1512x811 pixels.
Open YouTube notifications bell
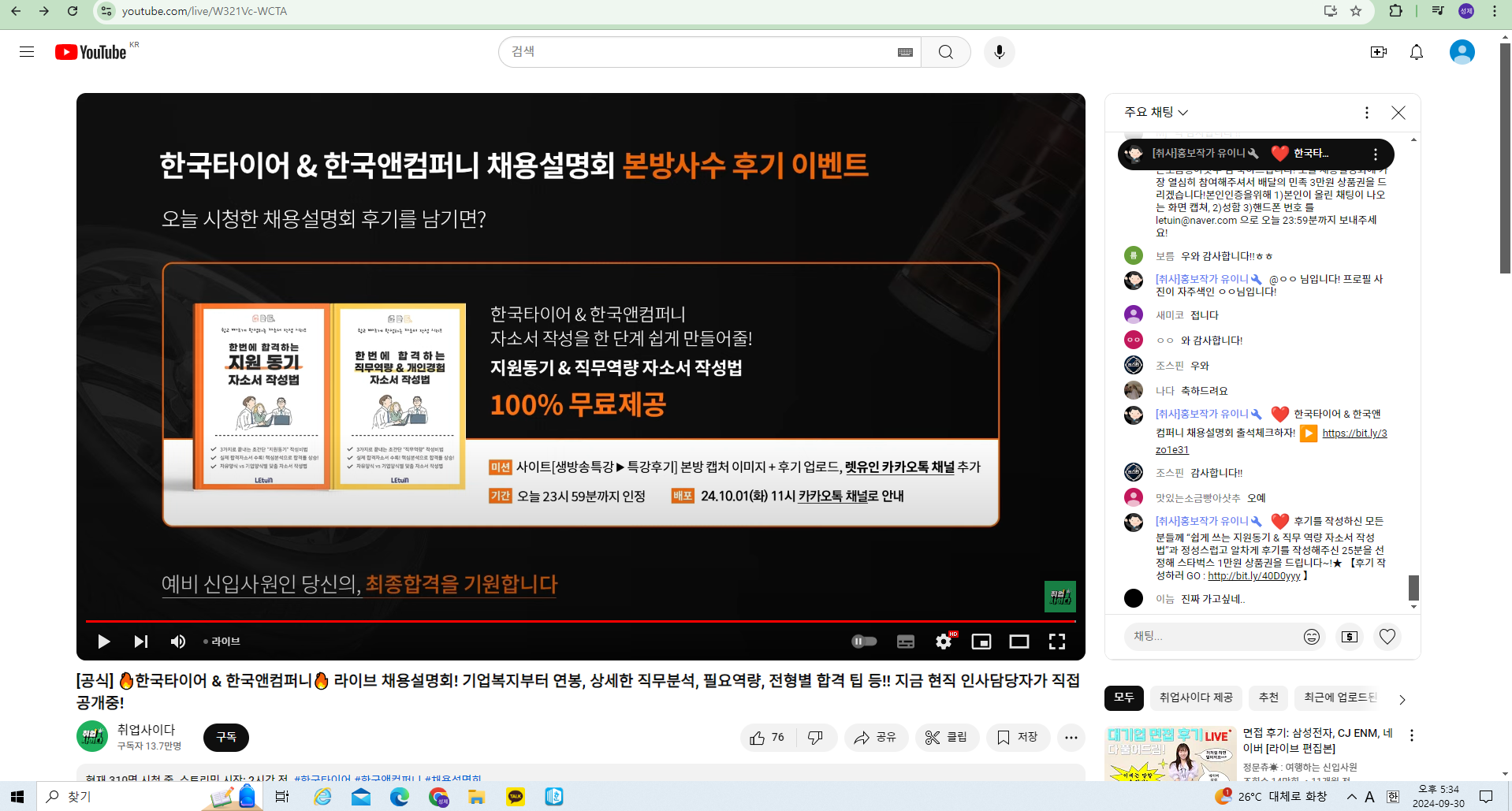(x=1416, y=52)
